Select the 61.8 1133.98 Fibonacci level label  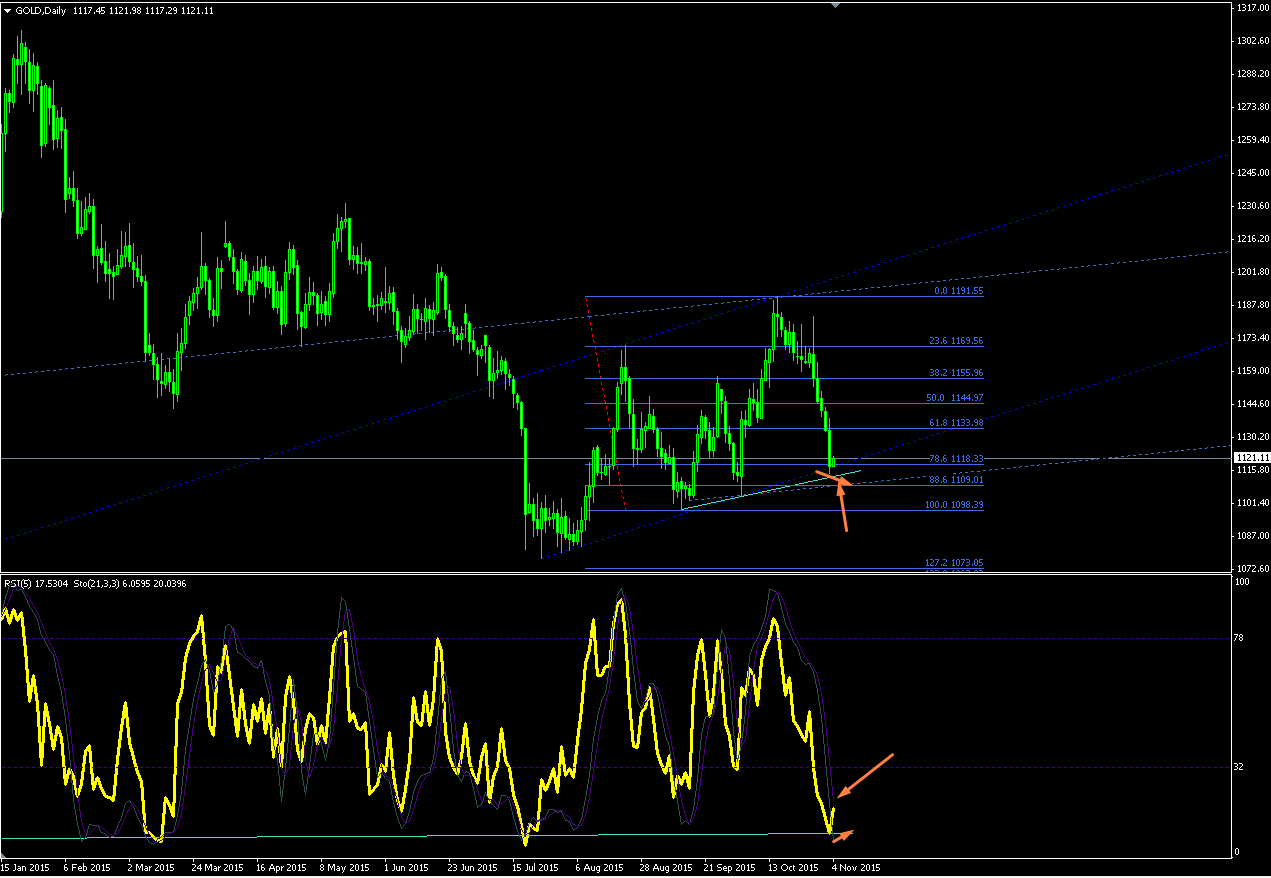pos(957,423)
